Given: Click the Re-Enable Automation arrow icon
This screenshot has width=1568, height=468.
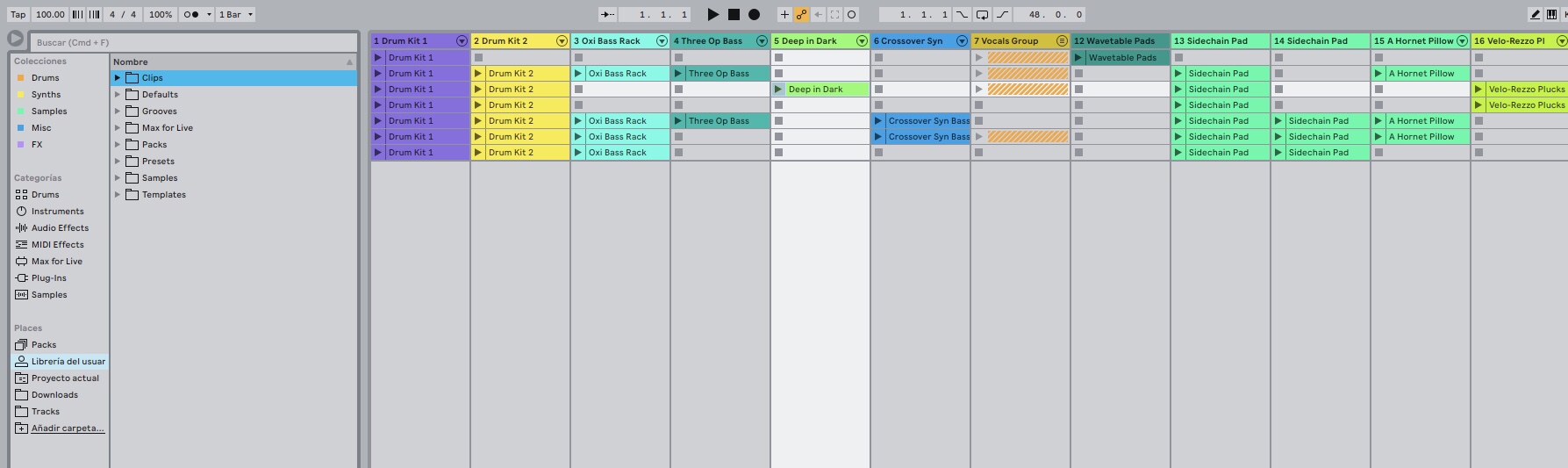Looking at the screenshot, I should (818, 14).
